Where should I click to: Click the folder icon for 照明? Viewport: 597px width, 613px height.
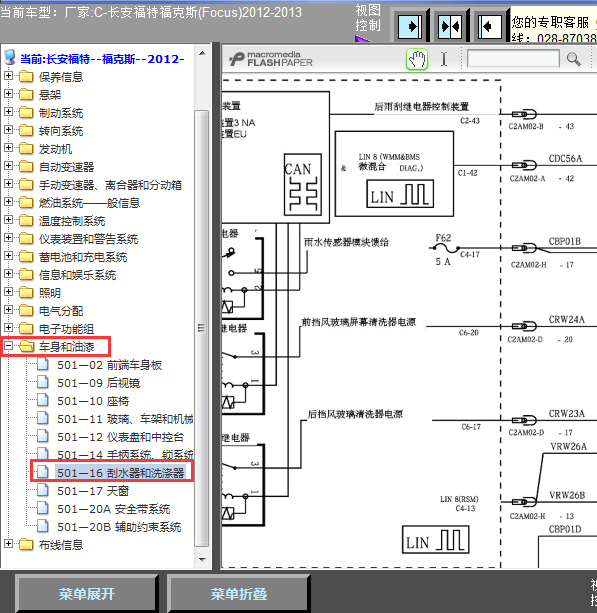26,292
